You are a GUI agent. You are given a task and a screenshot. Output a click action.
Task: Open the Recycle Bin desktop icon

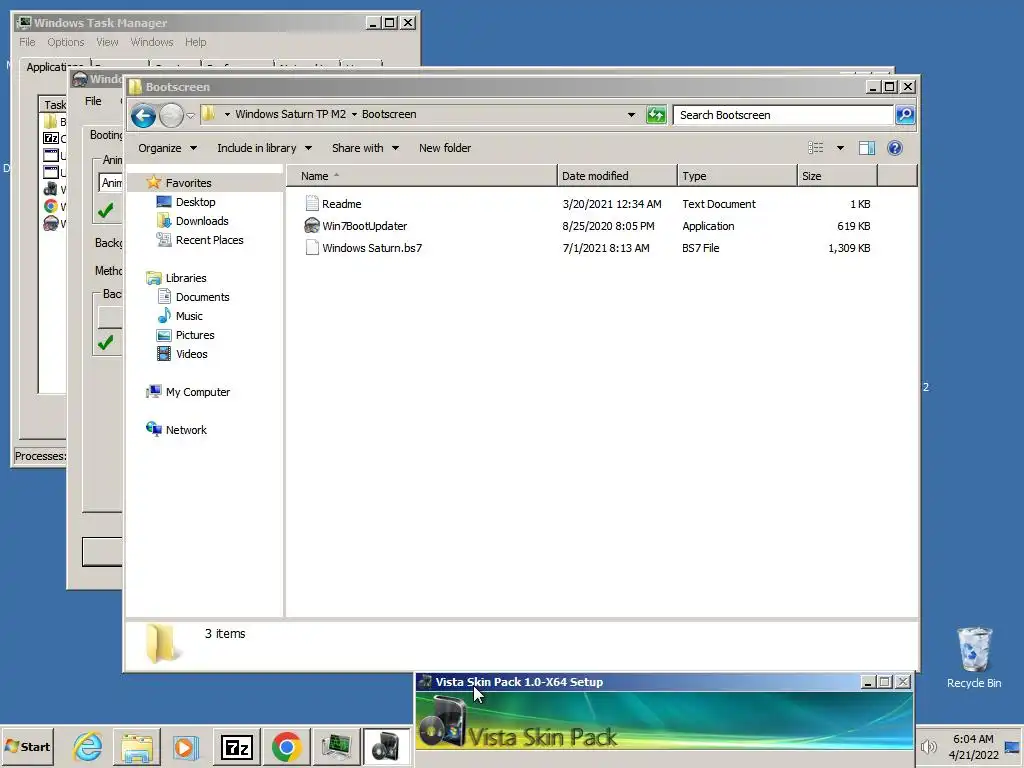(x=974, y=658)
